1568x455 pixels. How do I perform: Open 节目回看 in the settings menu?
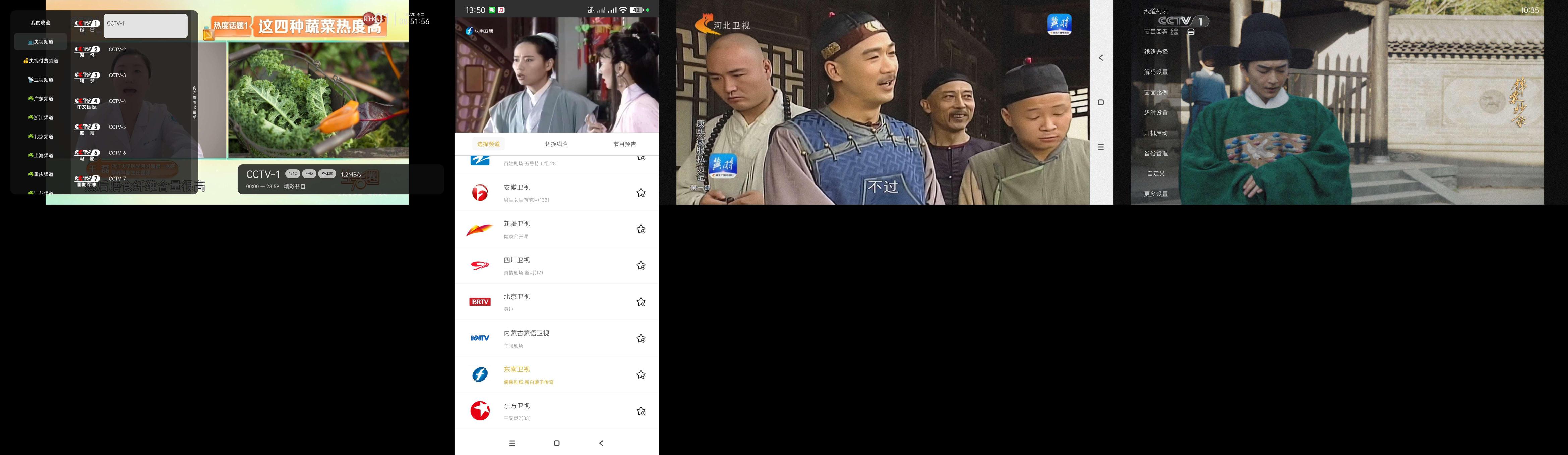click(x=1156, y=32)
